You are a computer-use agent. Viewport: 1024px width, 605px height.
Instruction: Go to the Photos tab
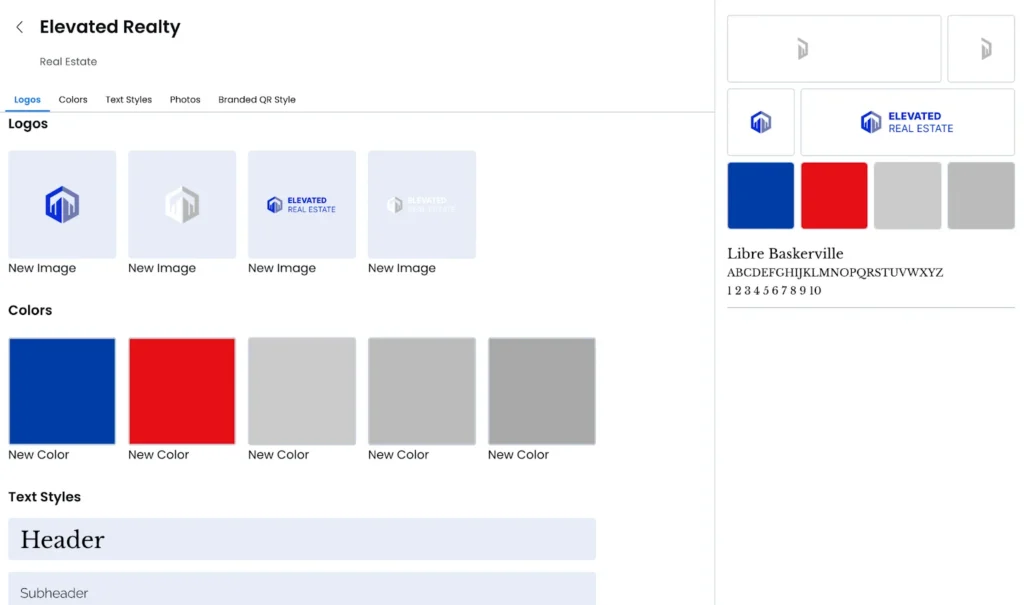tap(185, 100)
